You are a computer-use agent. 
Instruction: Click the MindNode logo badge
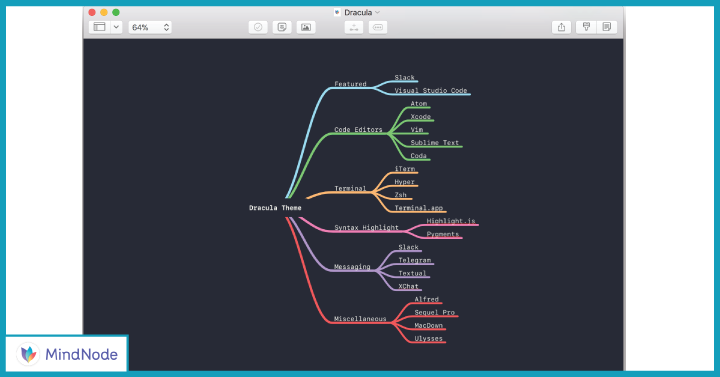tap(67, 354)
